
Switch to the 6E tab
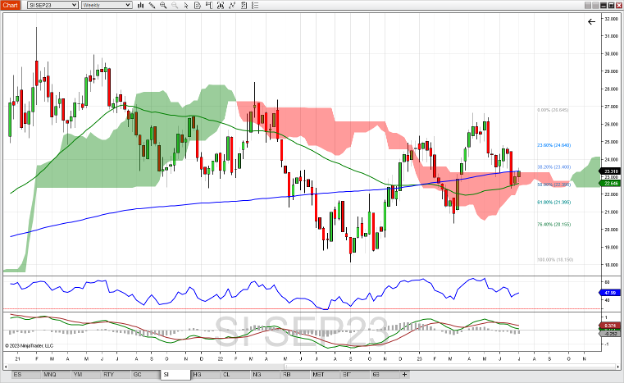click(x=355, y=374)
